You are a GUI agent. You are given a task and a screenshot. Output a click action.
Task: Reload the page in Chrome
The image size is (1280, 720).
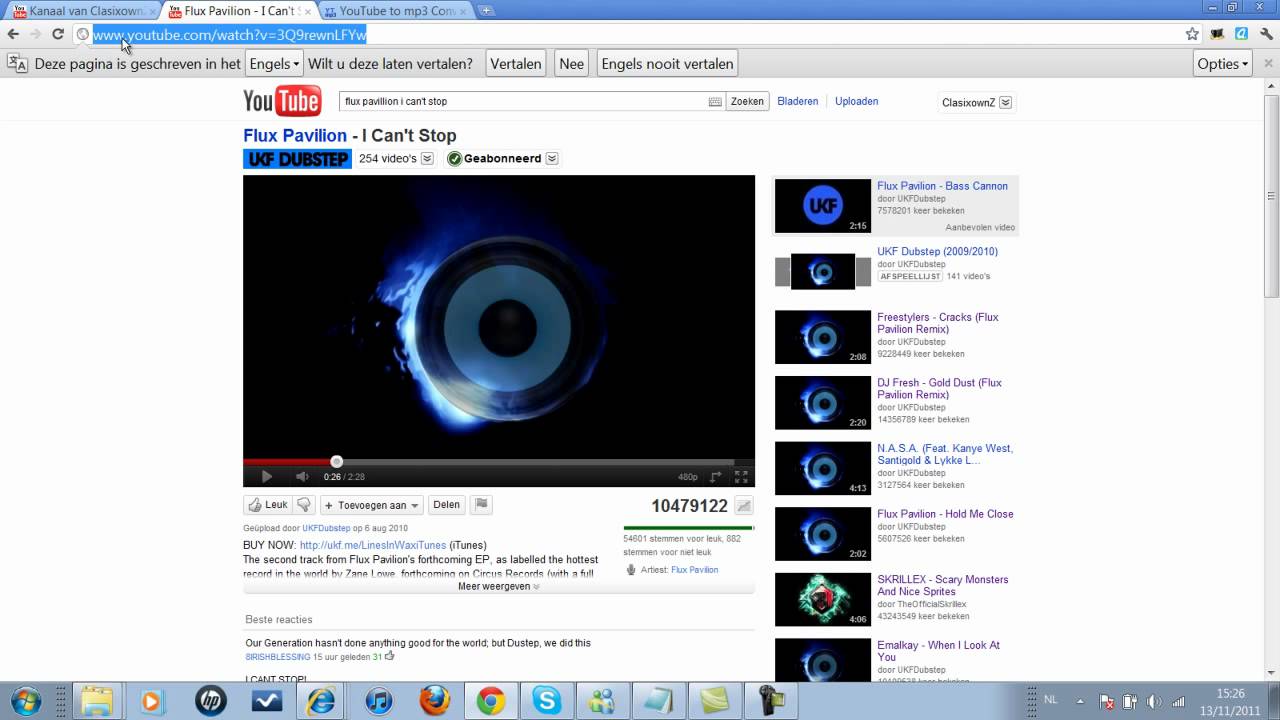click(58, 34)
